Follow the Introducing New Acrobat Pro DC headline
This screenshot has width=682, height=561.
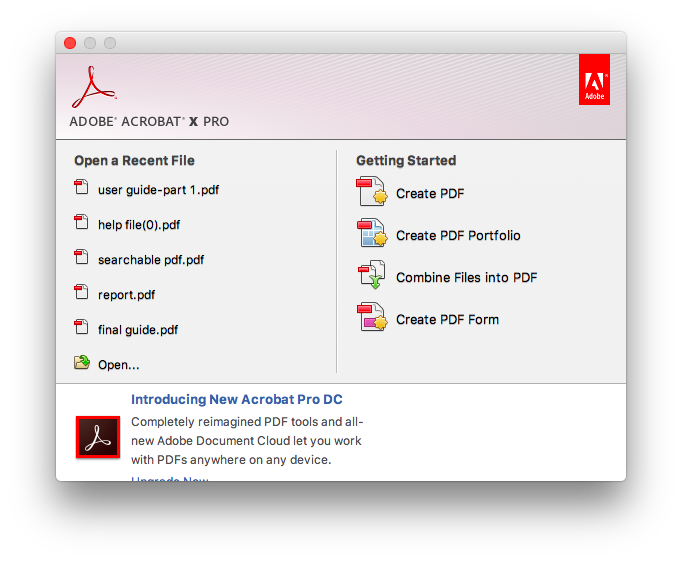[x=237, y=399]
